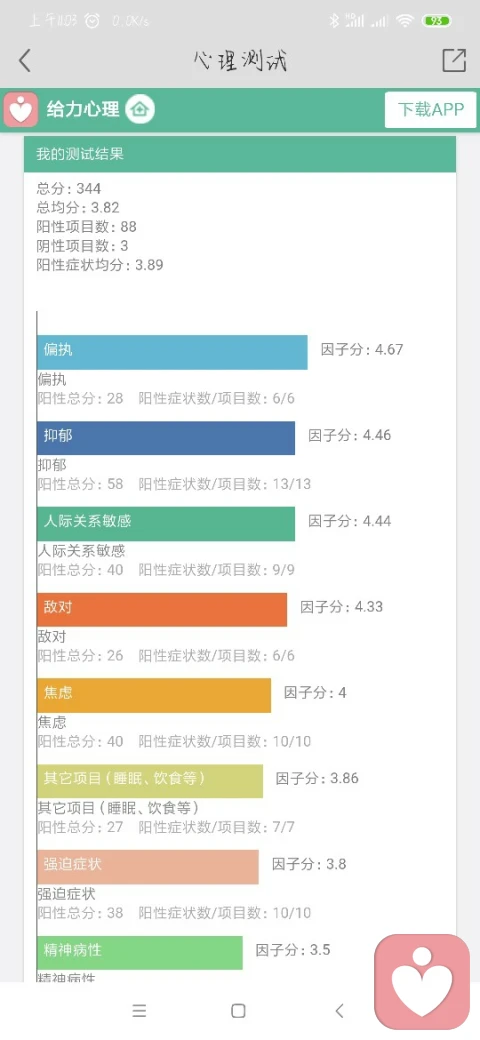
Task: Open the Android recent apps menu icon
Action: point(139,1010)
